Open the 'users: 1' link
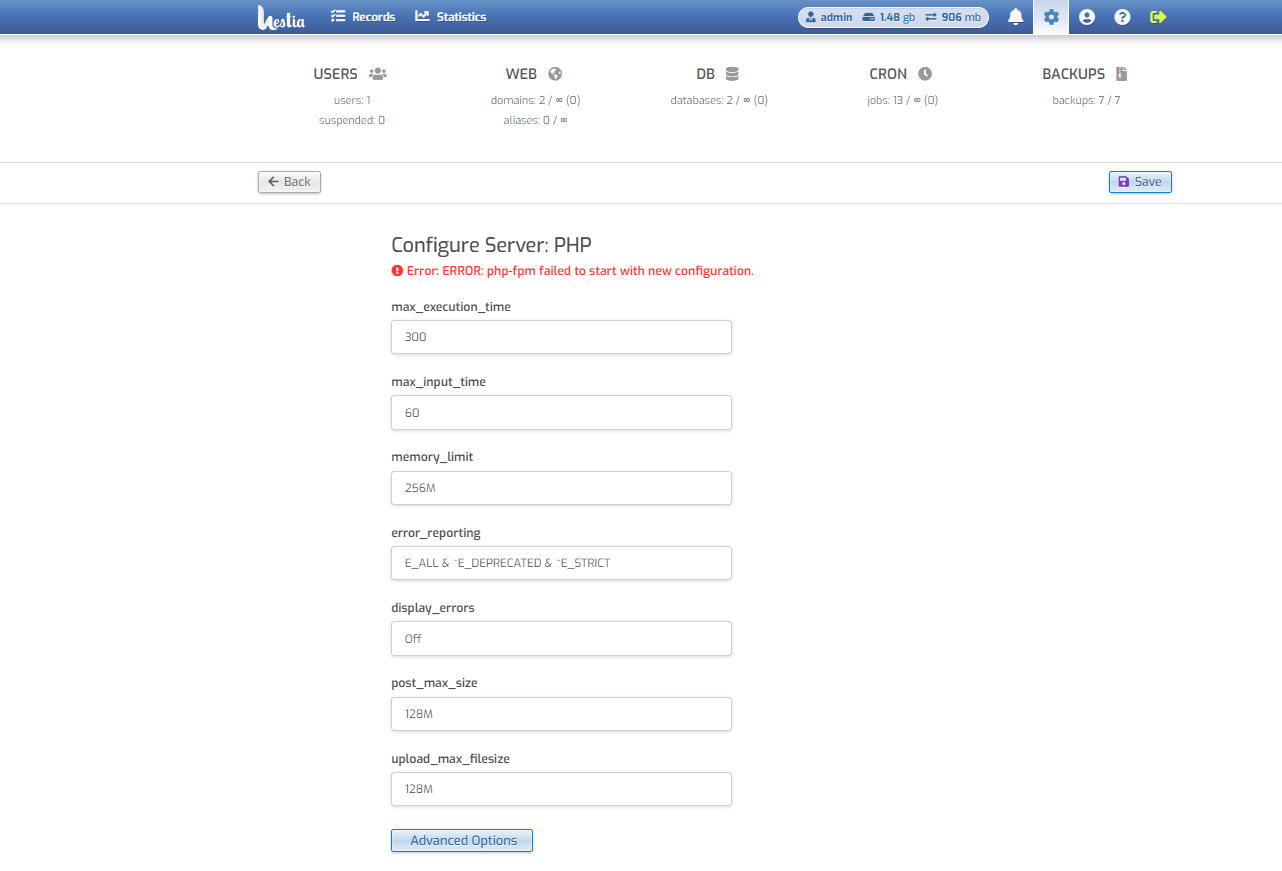The image size is (1282, 871). tap(351, 99)
